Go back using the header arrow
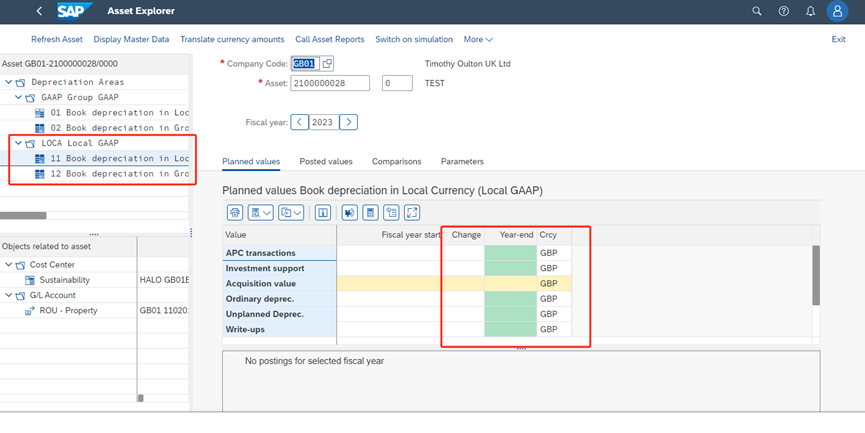This screenshot has width=865, height=433. point(39,11)
